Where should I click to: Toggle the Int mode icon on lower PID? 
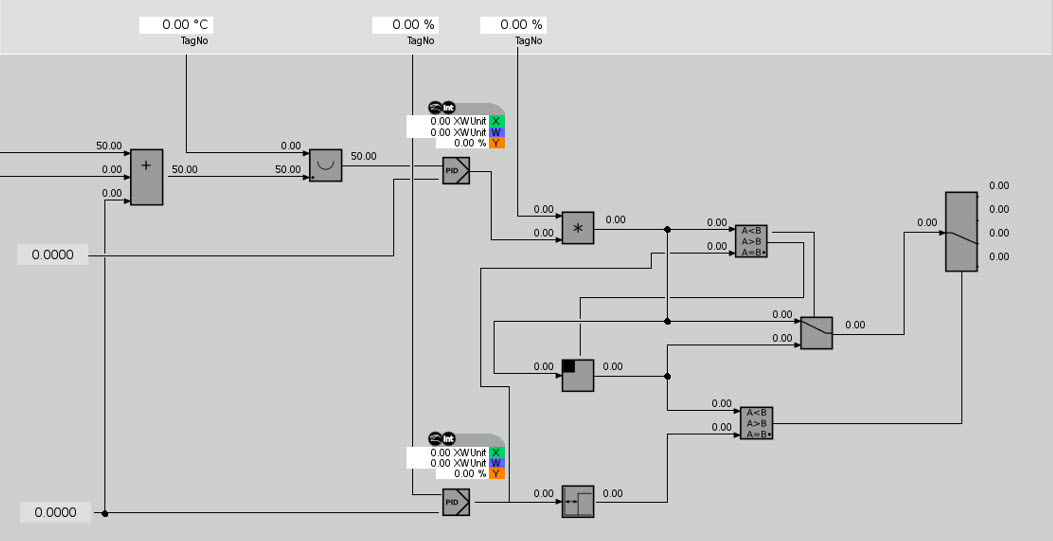pos(449,438)
